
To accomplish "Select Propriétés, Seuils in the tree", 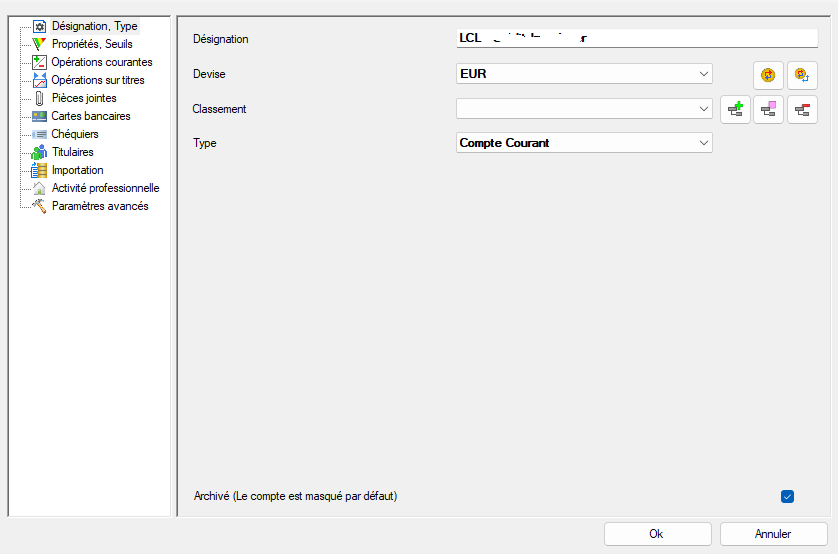I will tap(91, 44).
